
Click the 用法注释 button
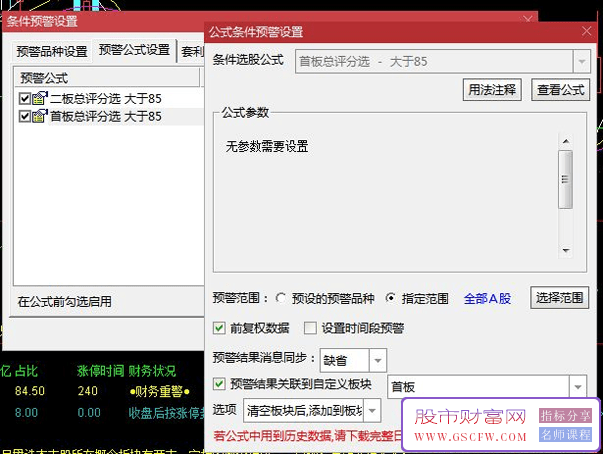click(x=492, y=90)
